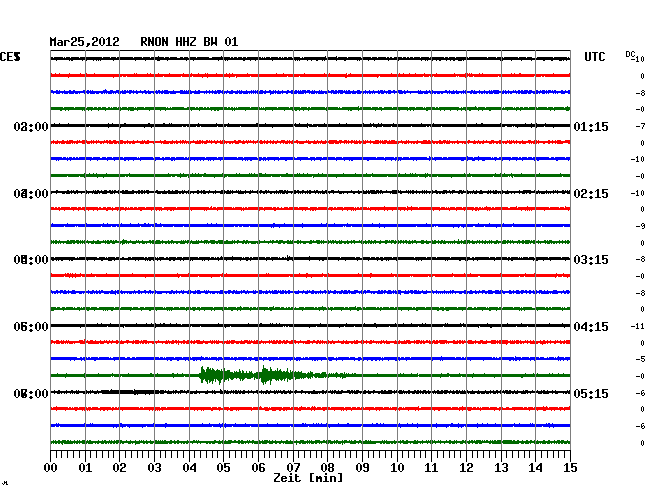Click the 03 minute axis label
The height and width of the screenshot is (494, 650).
(154, 468)
